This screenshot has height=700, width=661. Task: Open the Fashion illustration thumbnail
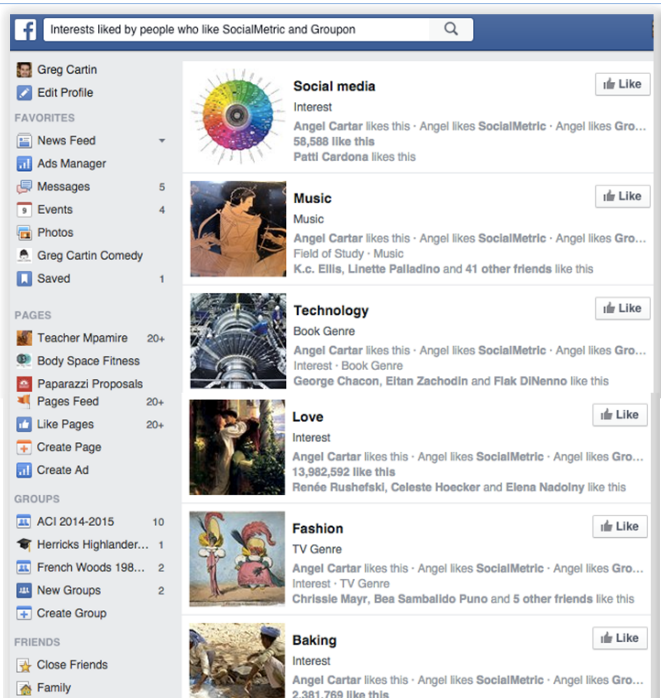(x=237, y=559)
